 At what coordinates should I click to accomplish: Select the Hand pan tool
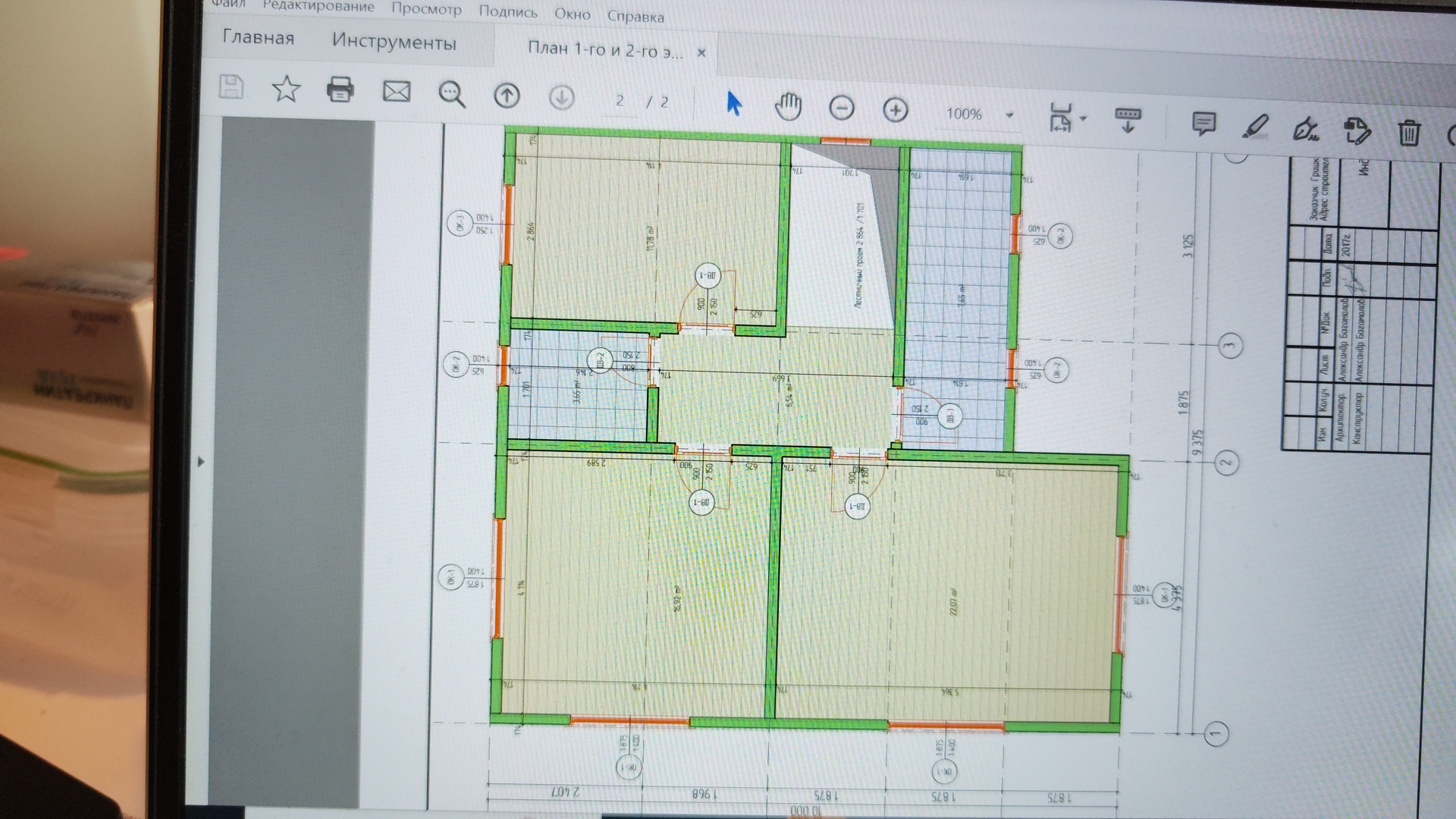[x=788, y=107]
